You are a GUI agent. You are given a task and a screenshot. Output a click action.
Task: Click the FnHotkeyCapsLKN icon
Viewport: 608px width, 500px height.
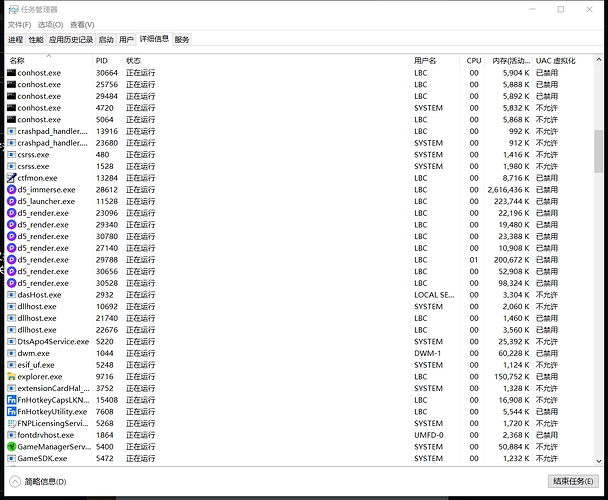[x=11, y=400]
